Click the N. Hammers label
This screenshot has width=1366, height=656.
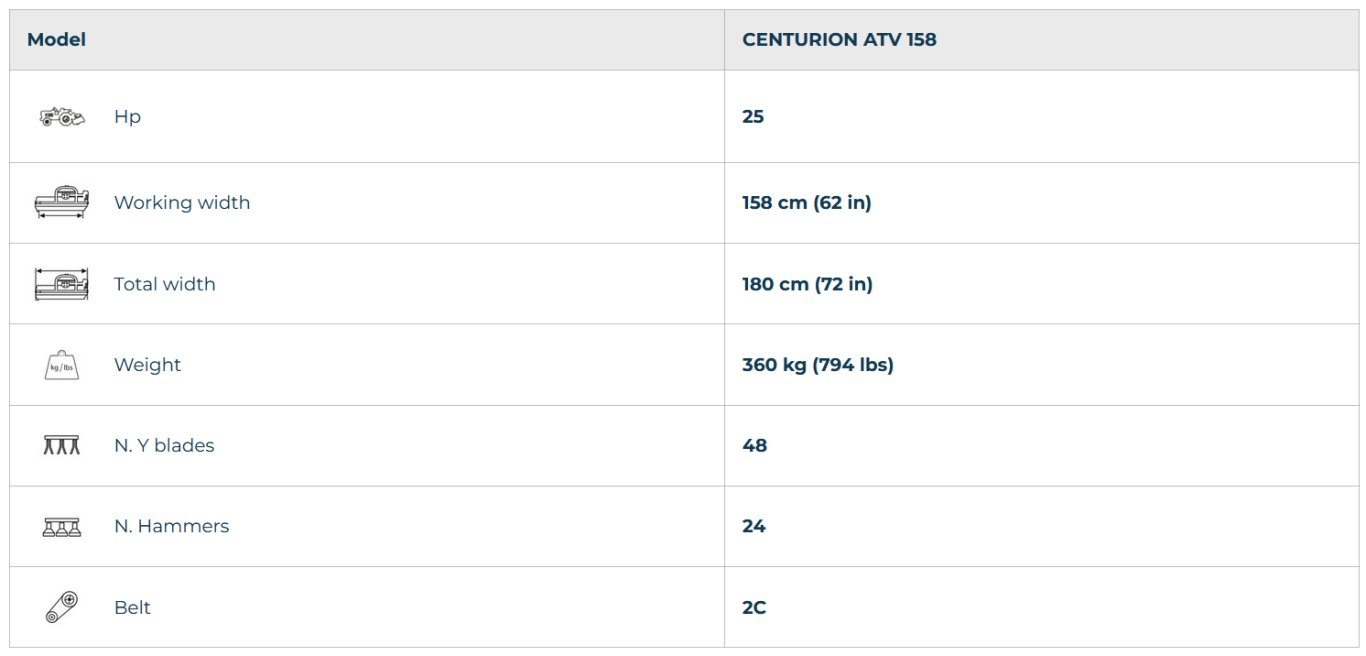click(171, 526)
